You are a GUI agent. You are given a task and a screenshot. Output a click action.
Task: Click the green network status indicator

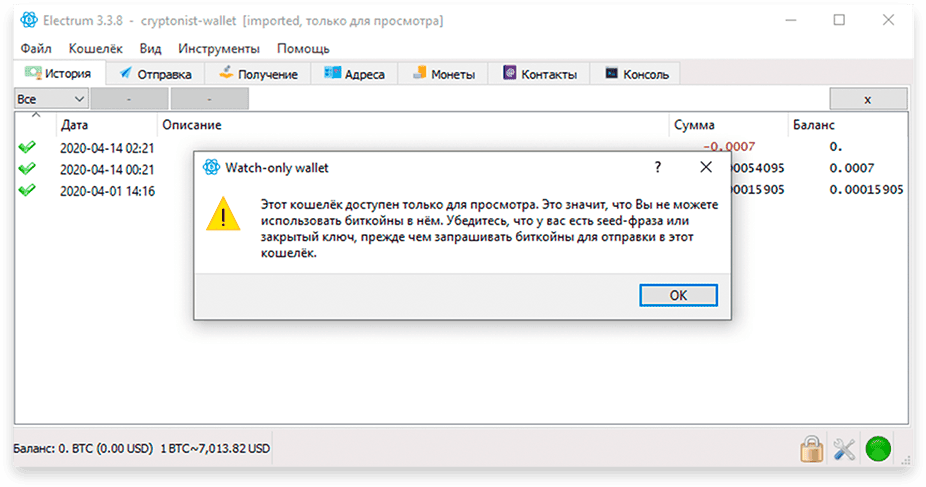click(x=878, y=449)
